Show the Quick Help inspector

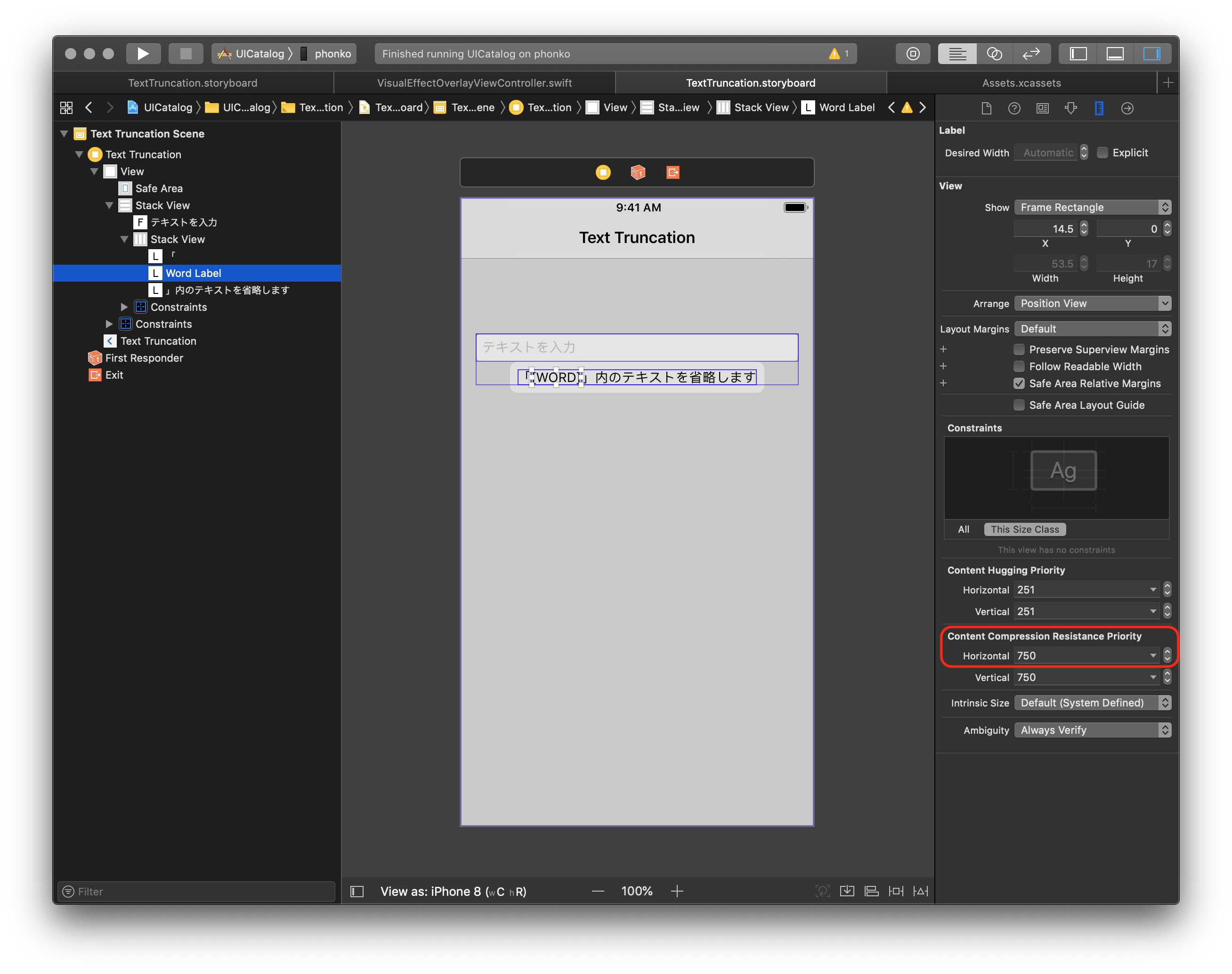(x=1013, y=108)
